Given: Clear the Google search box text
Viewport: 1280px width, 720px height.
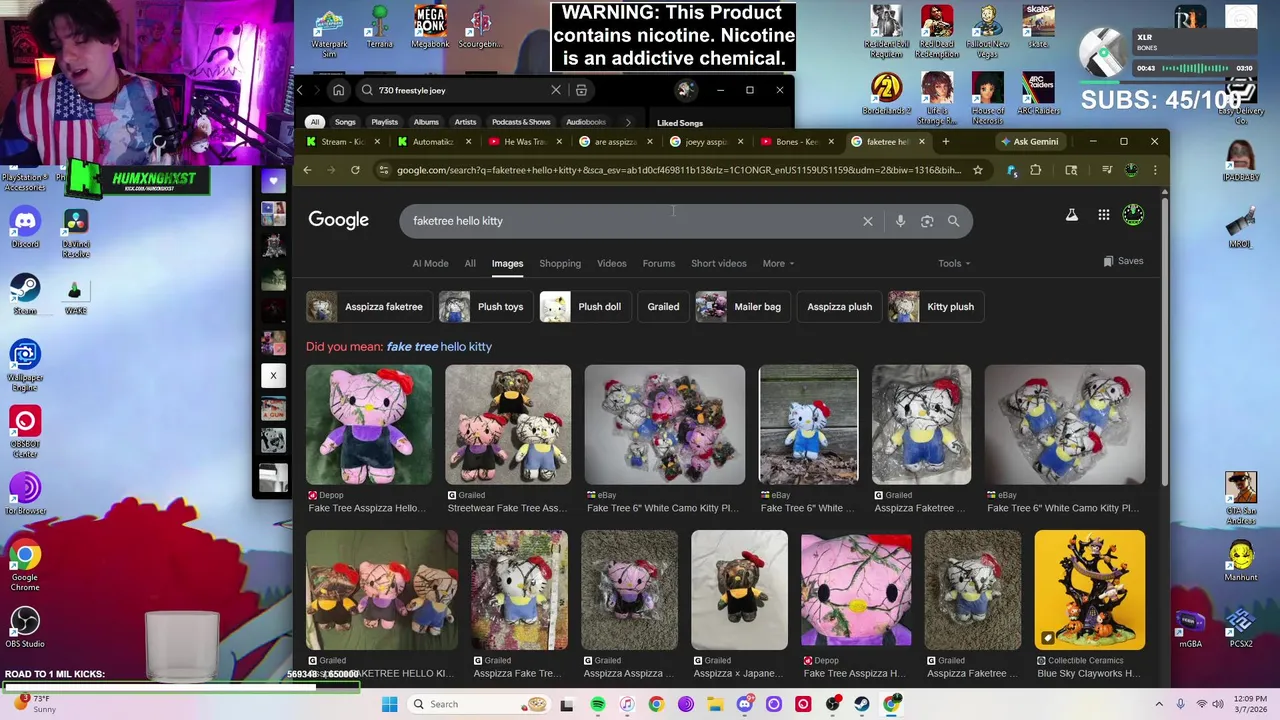Looking at the screenshot, I should click(867, 221).
